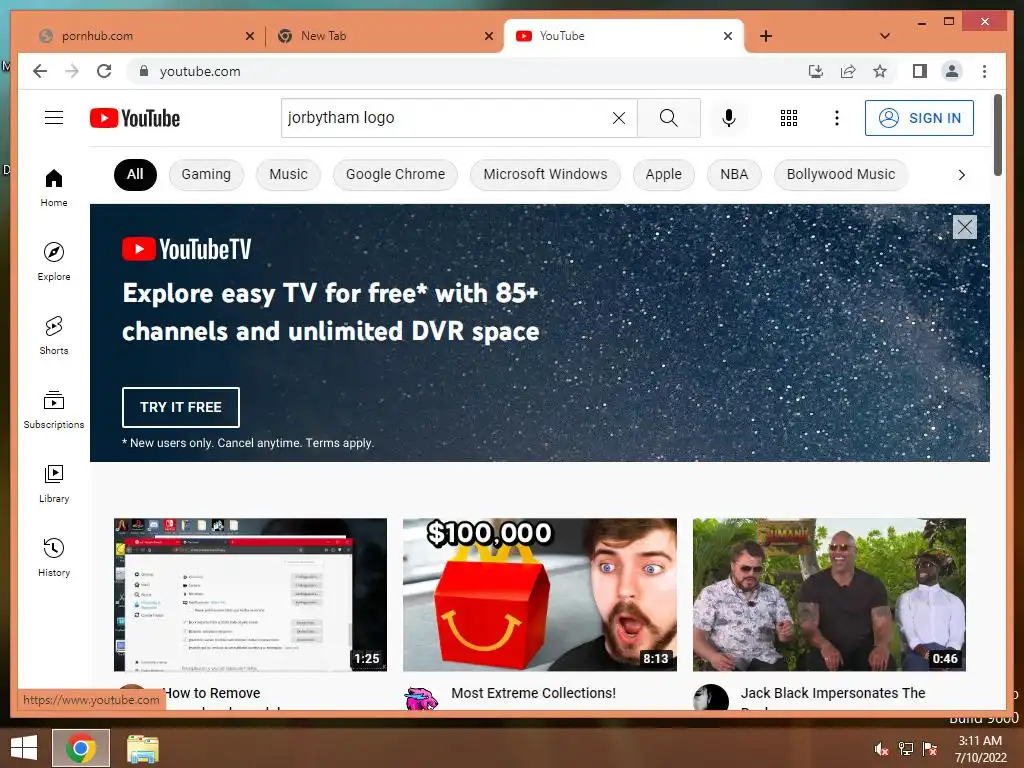Open the Jumanji cast video thumbnail
1024x768 pixels.
coord(829,594)
